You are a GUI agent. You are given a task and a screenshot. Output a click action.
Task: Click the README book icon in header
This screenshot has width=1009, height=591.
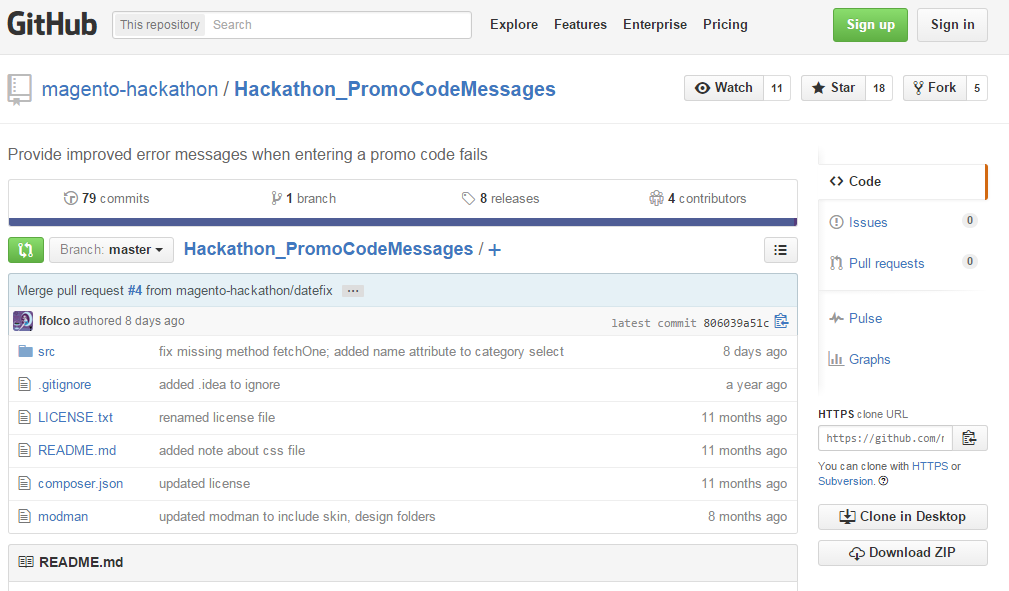26,562
